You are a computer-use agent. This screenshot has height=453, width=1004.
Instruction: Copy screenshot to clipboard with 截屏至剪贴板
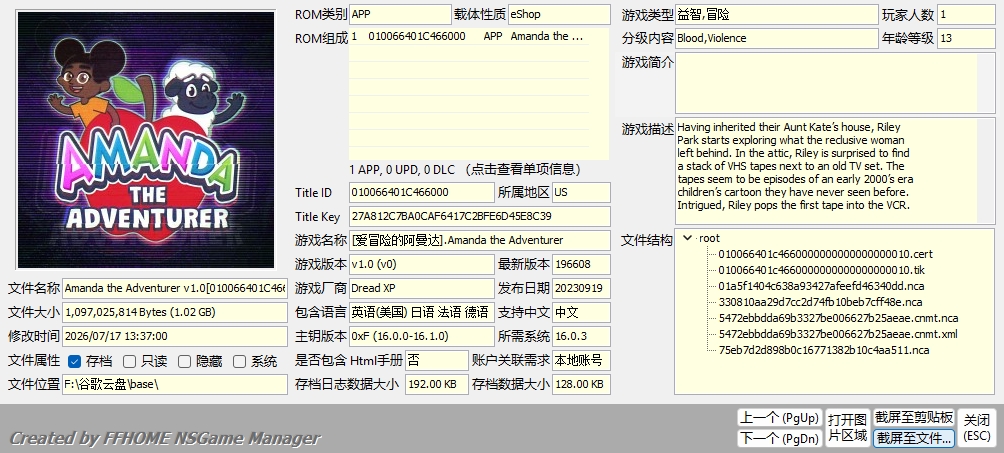click(x=914, y=418)
